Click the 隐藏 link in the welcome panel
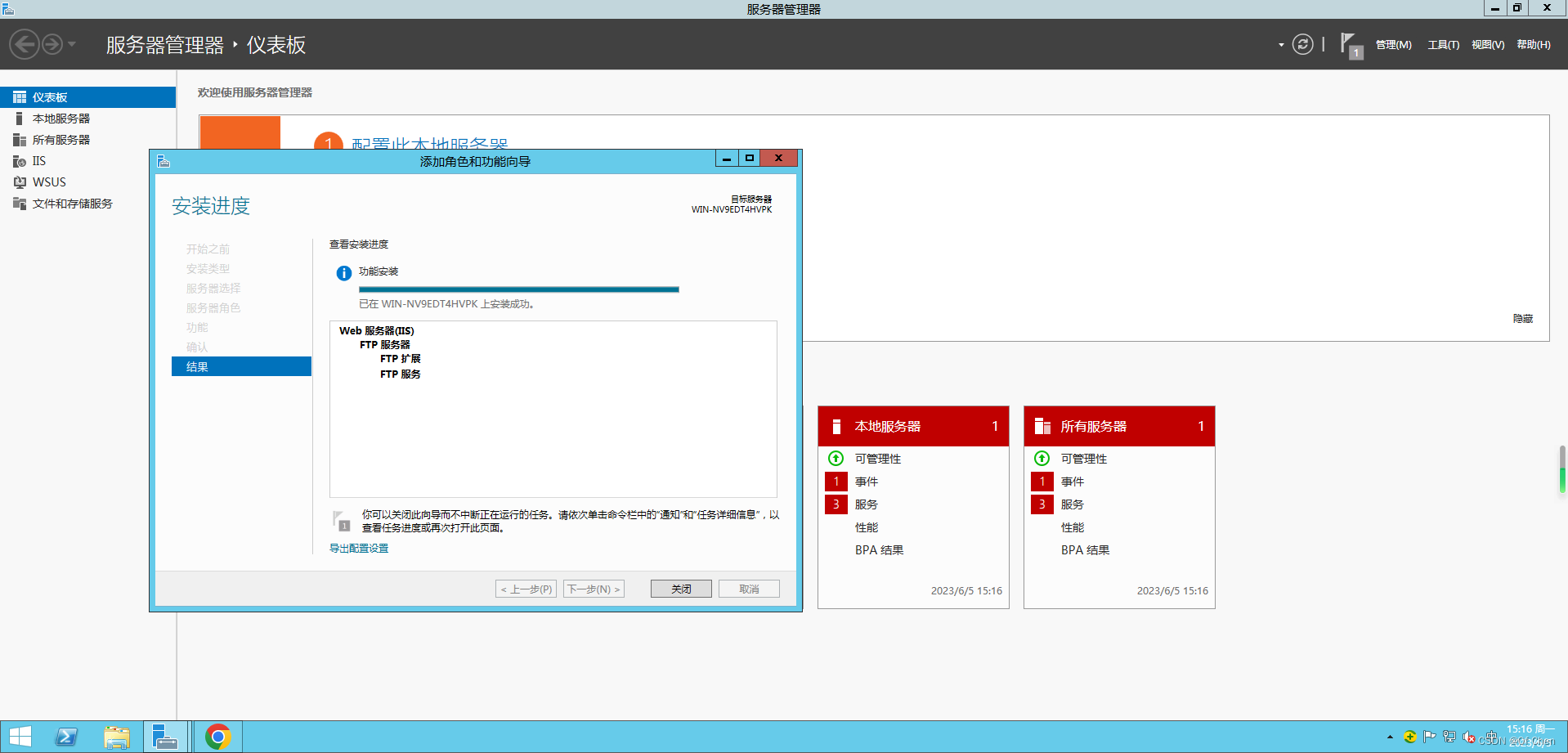This screenshot has height=753, width=1568. (1523, 319)
